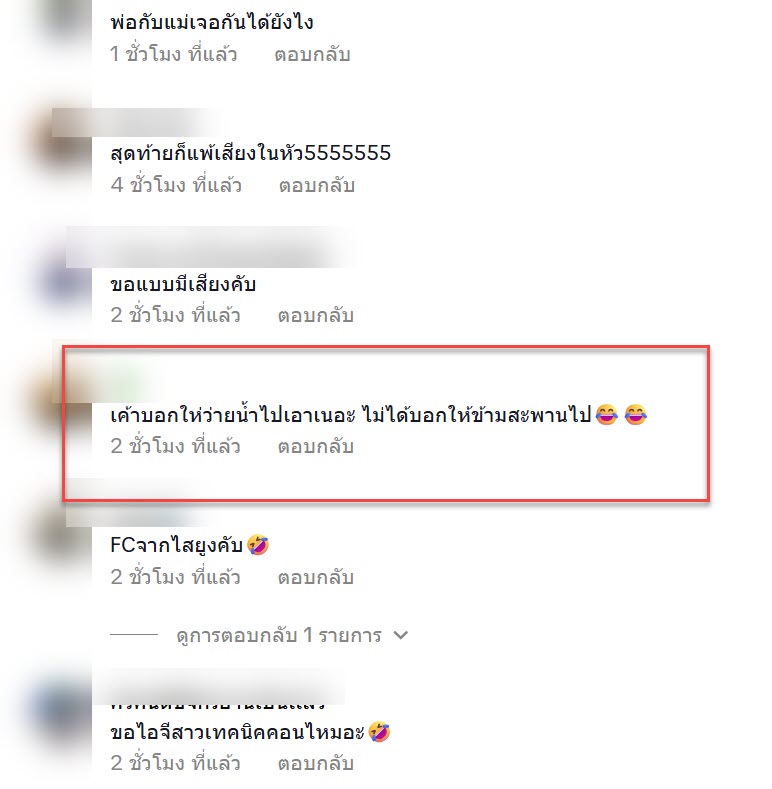This screenshot has height=789, width=772.
Task: Click the rolling-laugh emoji after "FCจากไสยูงคับ"
Action: [x=258, y=545]
